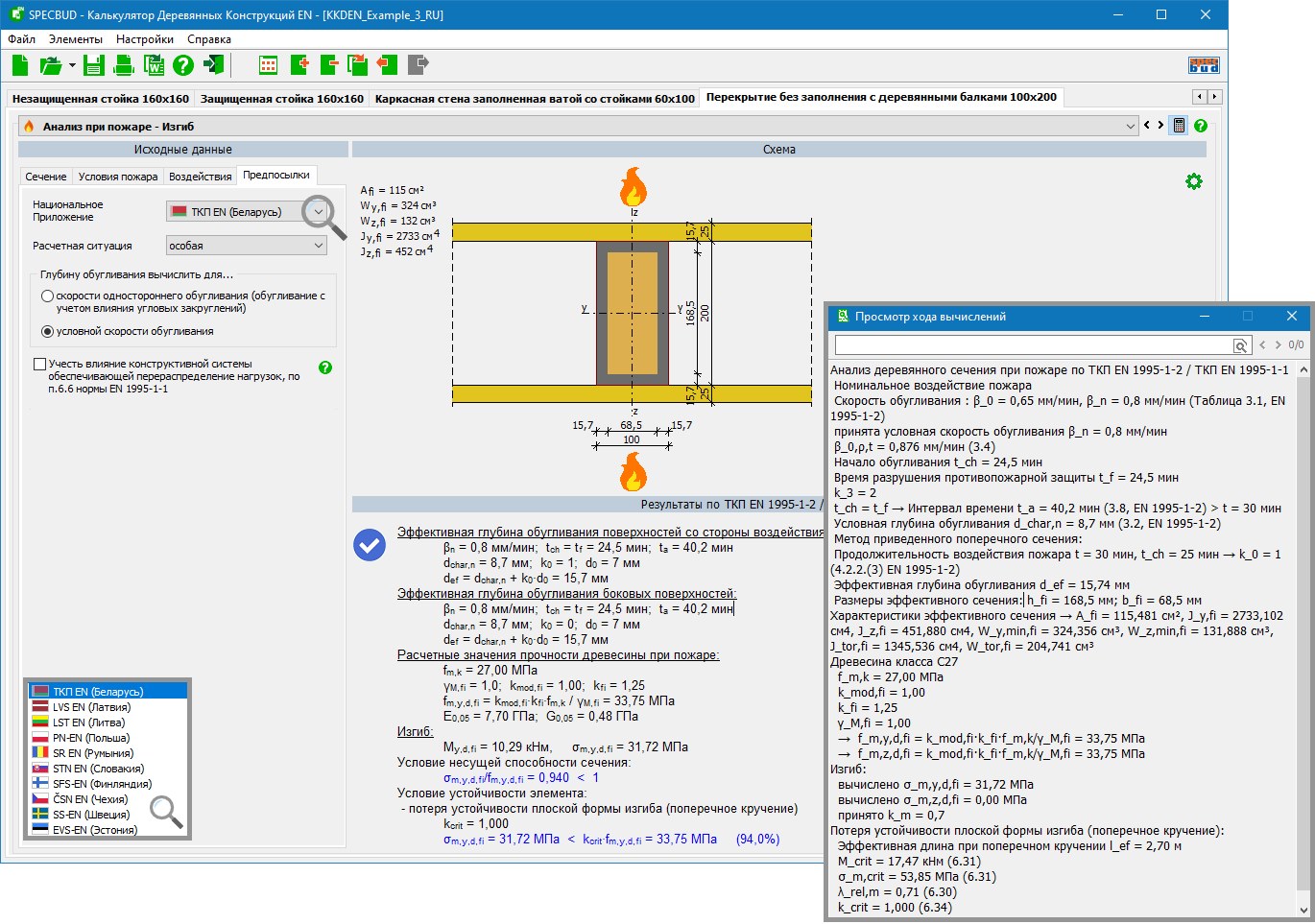Expand the Анализ при пожаре analysis dropdown
The image size is (1315, 924).
tap(1129, 126)
